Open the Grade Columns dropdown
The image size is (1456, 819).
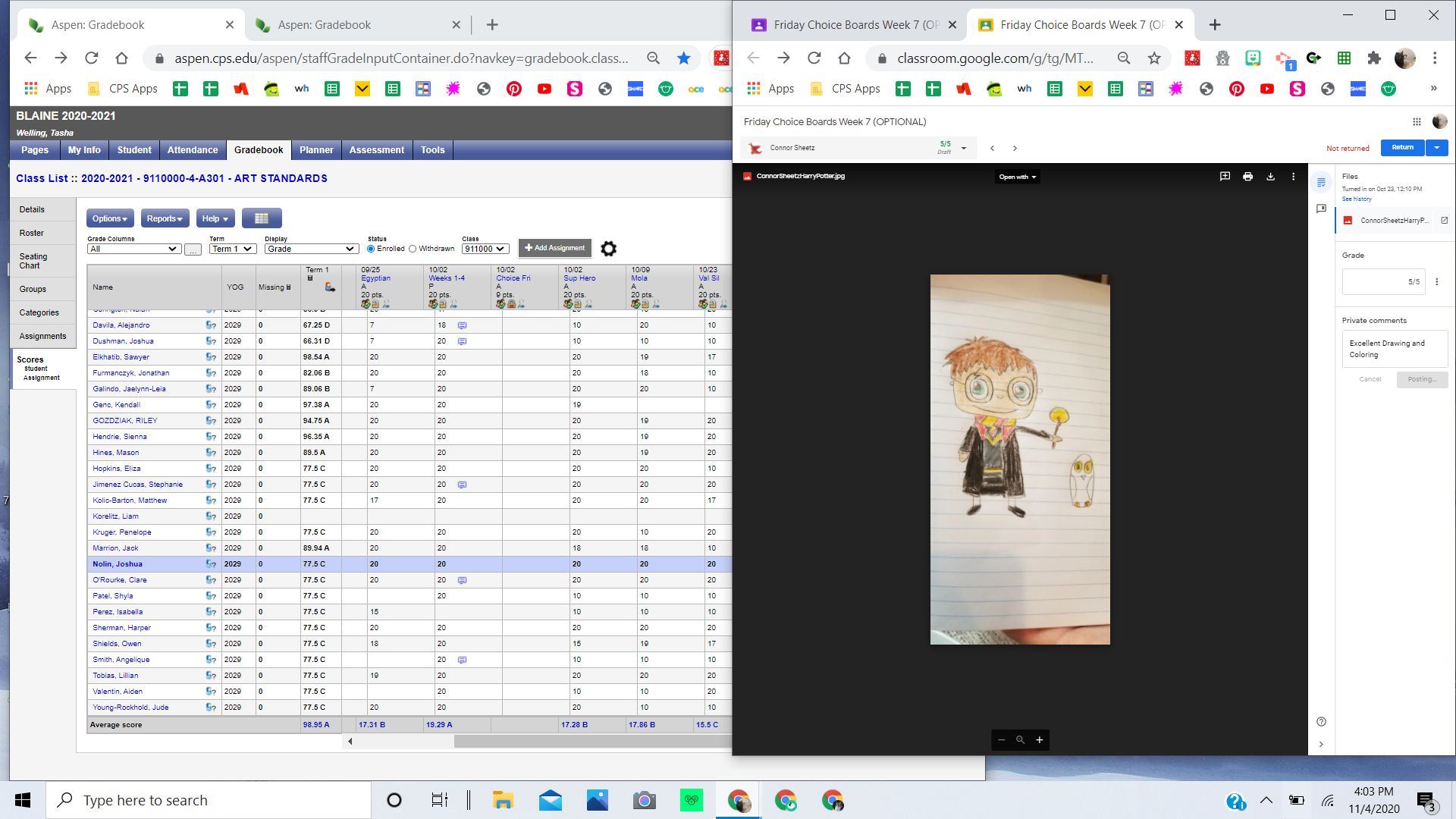point(133,249)
